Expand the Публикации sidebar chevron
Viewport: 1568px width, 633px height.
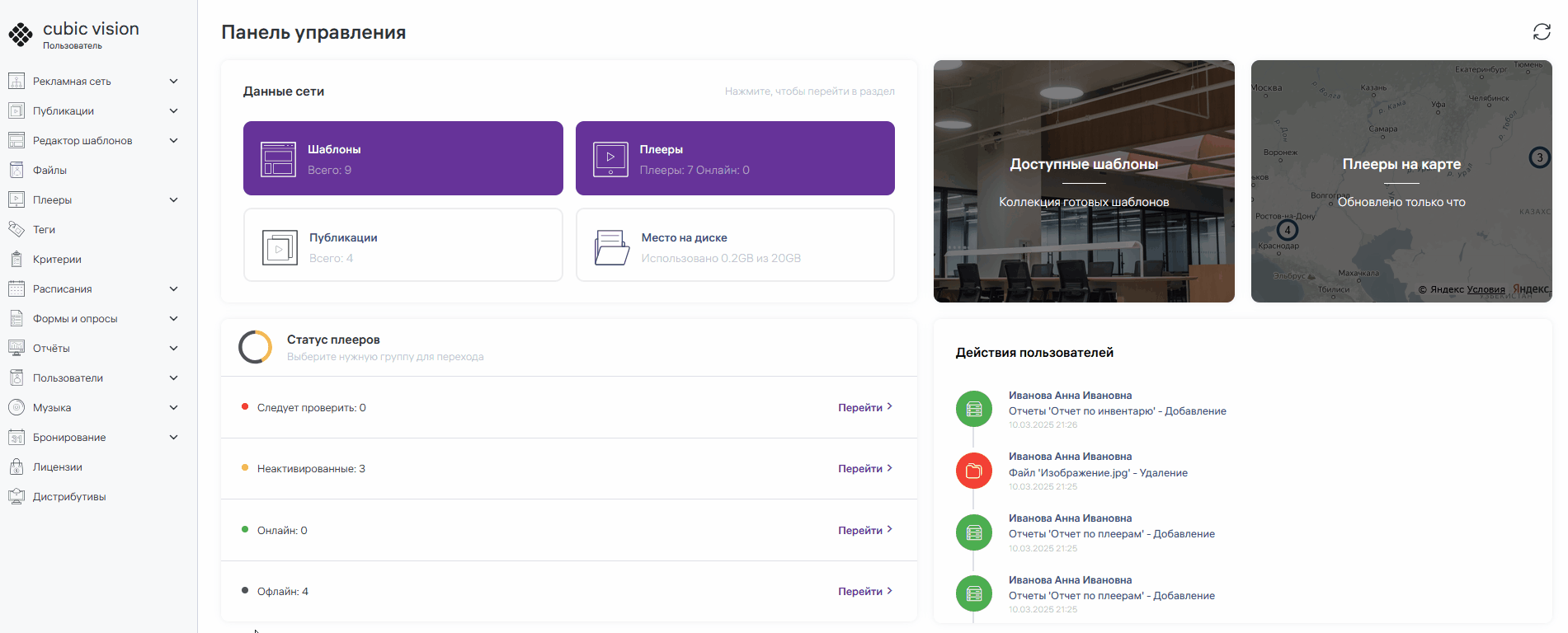(173, 111)
